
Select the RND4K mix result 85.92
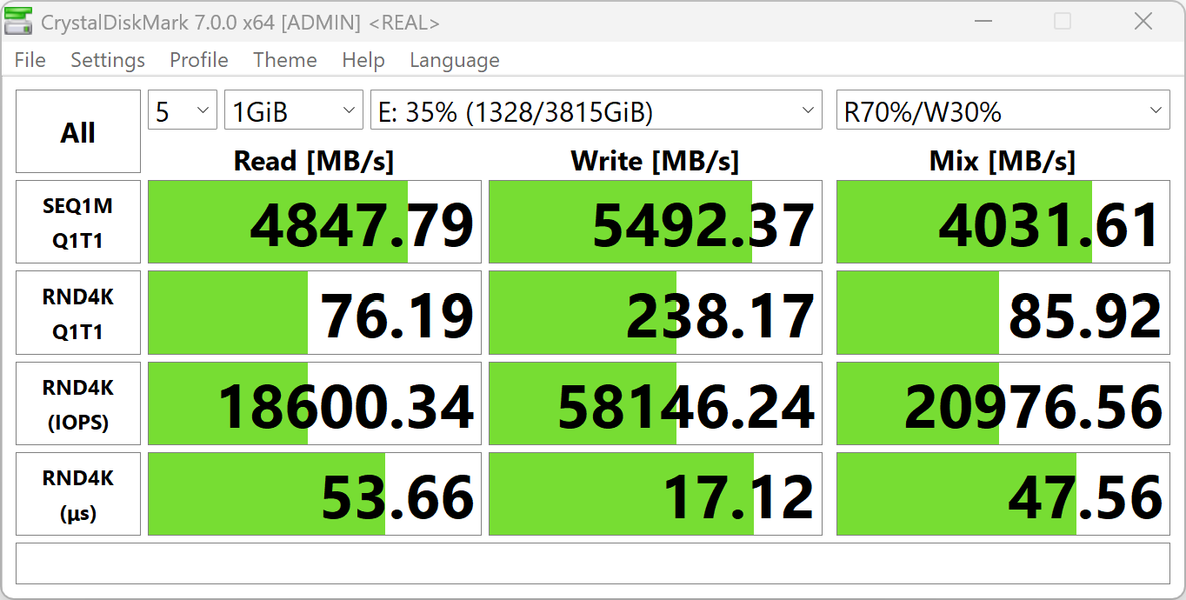pos(1003,313)
